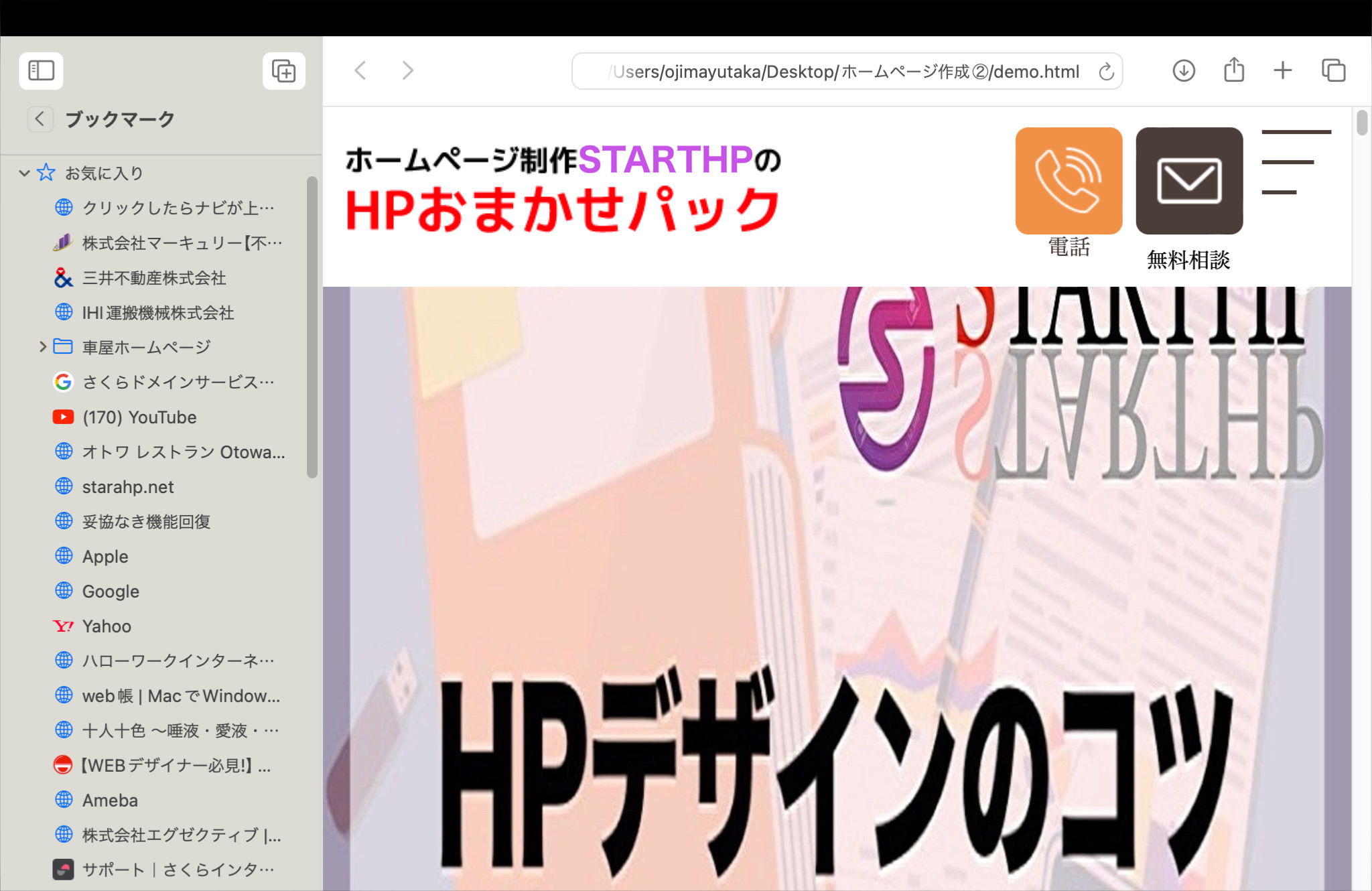
Task: Open the Share menu
Action: pyautogui.click(x=1234, y=70)
